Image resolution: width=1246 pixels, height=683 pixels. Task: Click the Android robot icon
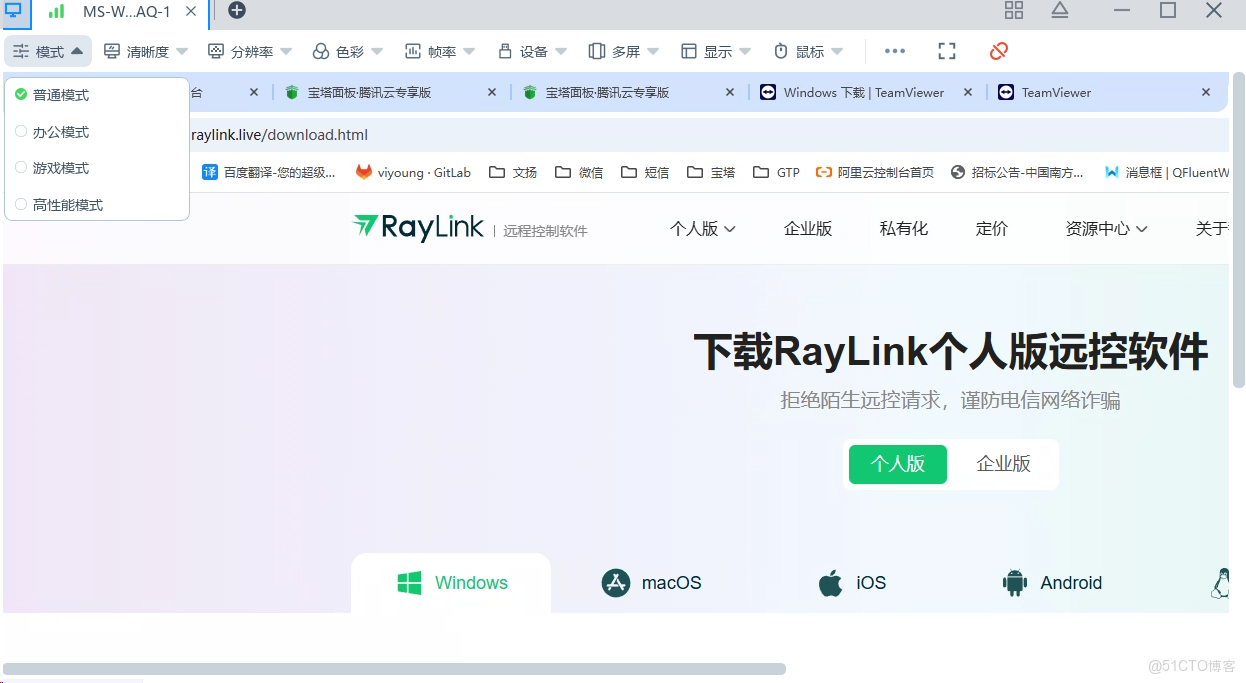[1015, 583]
